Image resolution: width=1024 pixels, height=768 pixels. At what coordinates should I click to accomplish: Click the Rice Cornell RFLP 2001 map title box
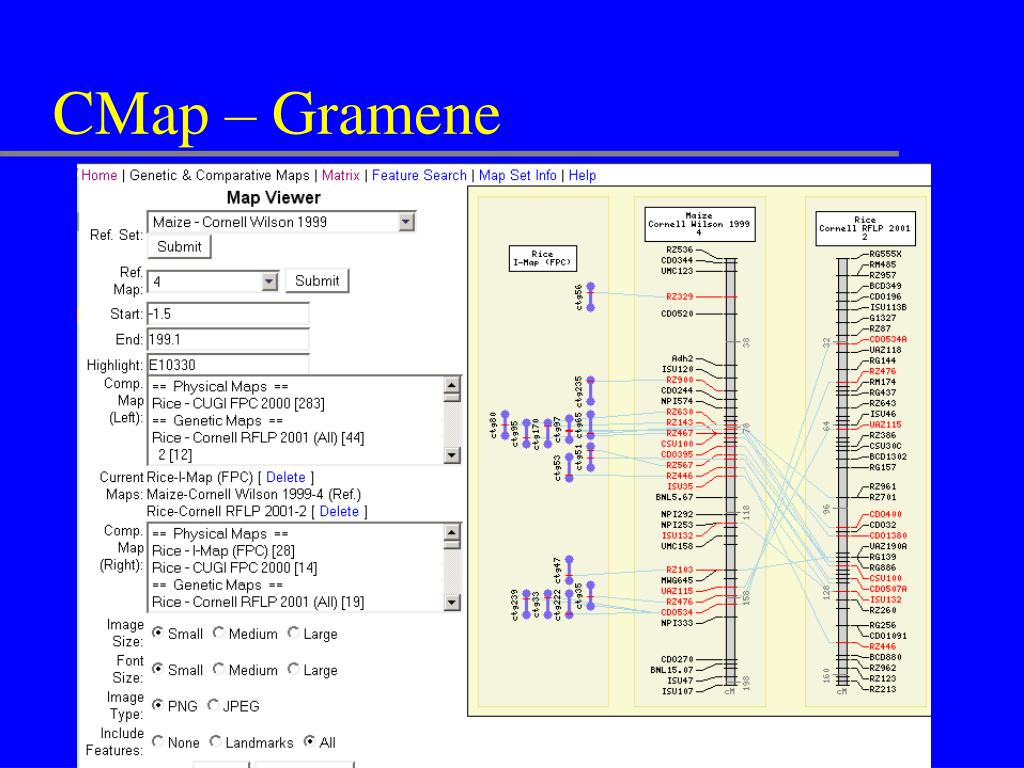(865, 229)
